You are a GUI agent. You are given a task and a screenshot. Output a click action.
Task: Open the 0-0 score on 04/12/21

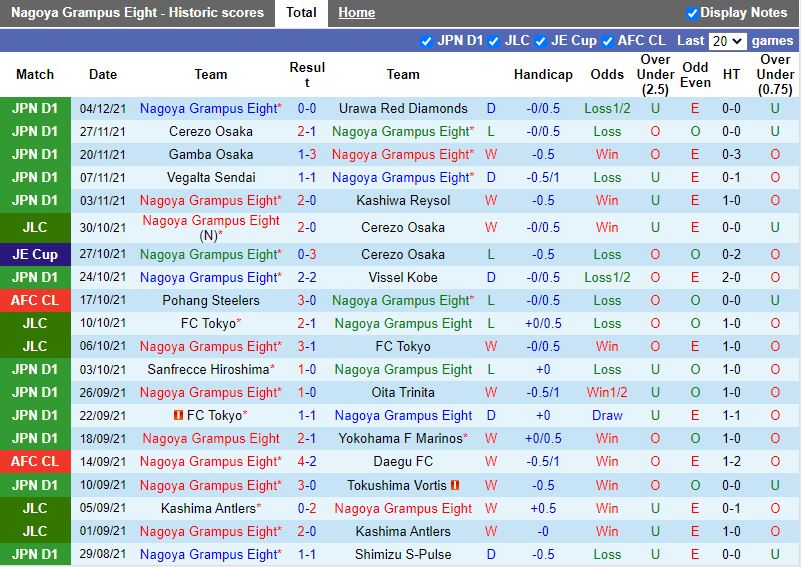pos(307,108)
